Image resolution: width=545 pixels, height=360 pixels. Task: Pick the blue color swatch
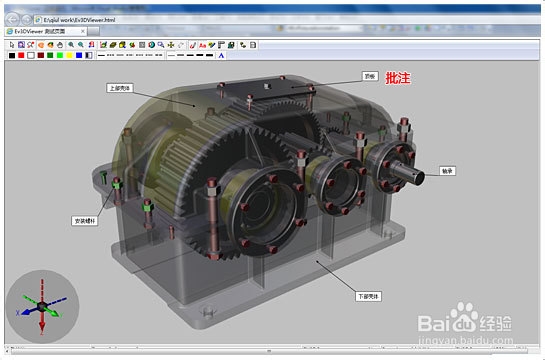79,55
